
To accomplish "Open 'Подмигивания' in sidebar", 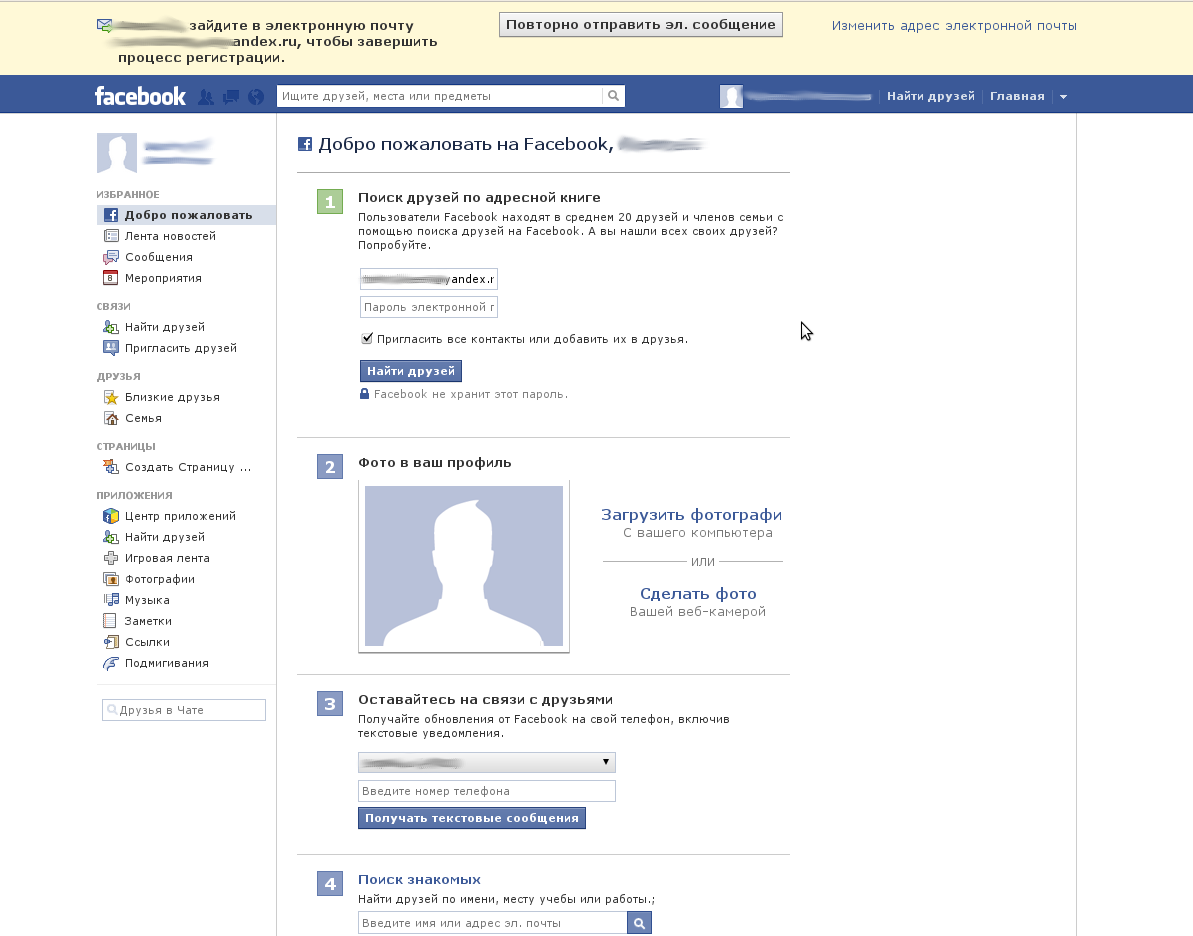I will pos(167,663).
